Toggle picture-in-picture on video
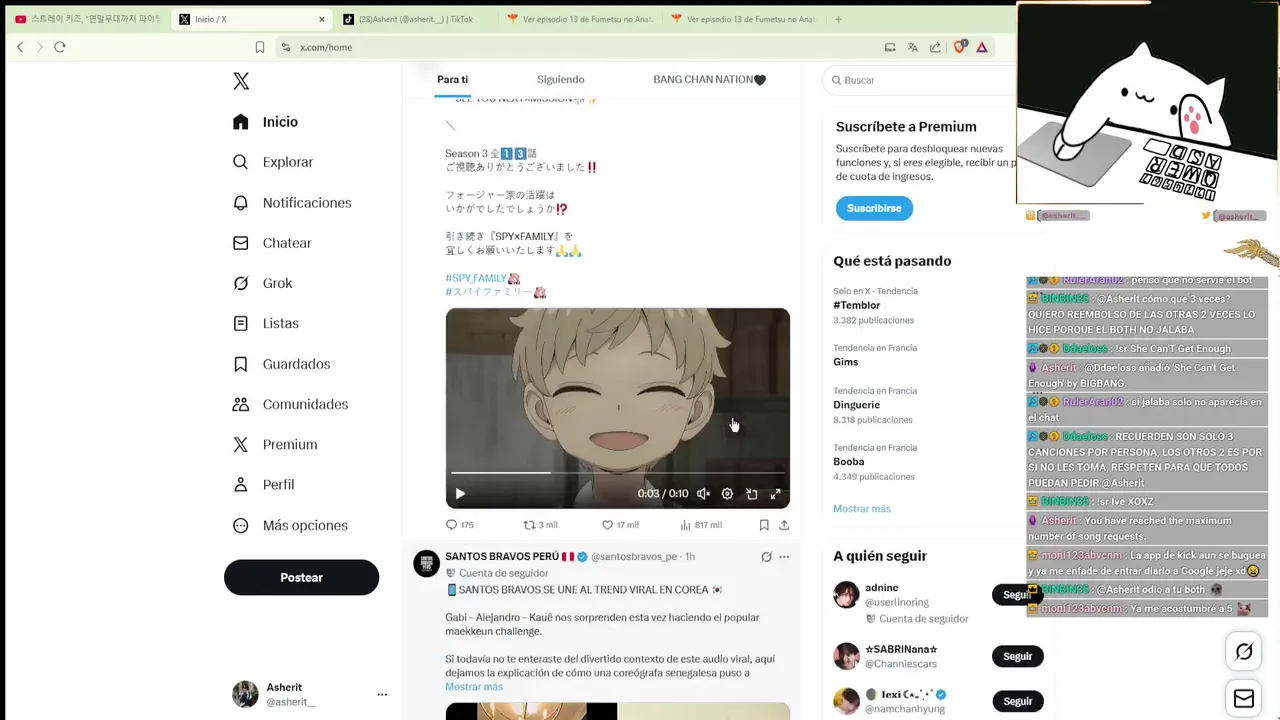This screenshot has width=1280, height=720. point(751,494)
